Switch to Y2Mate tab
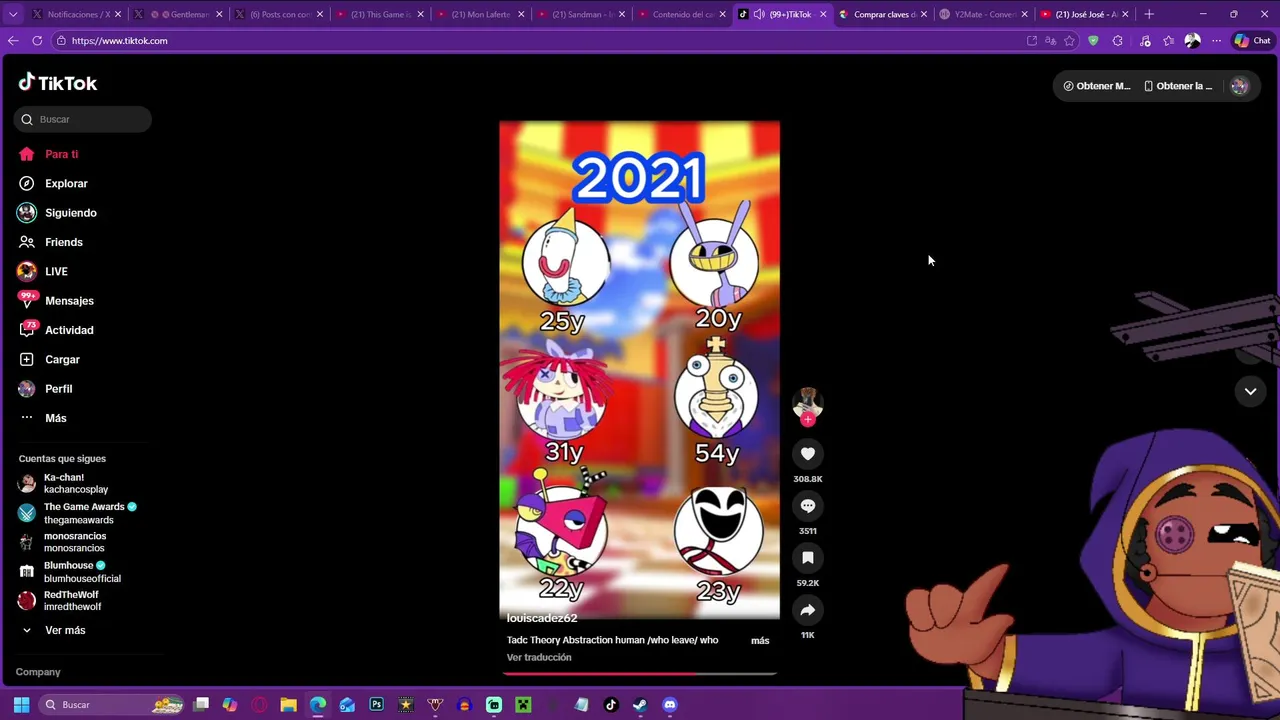1280x720 pixels. point(982,14)
